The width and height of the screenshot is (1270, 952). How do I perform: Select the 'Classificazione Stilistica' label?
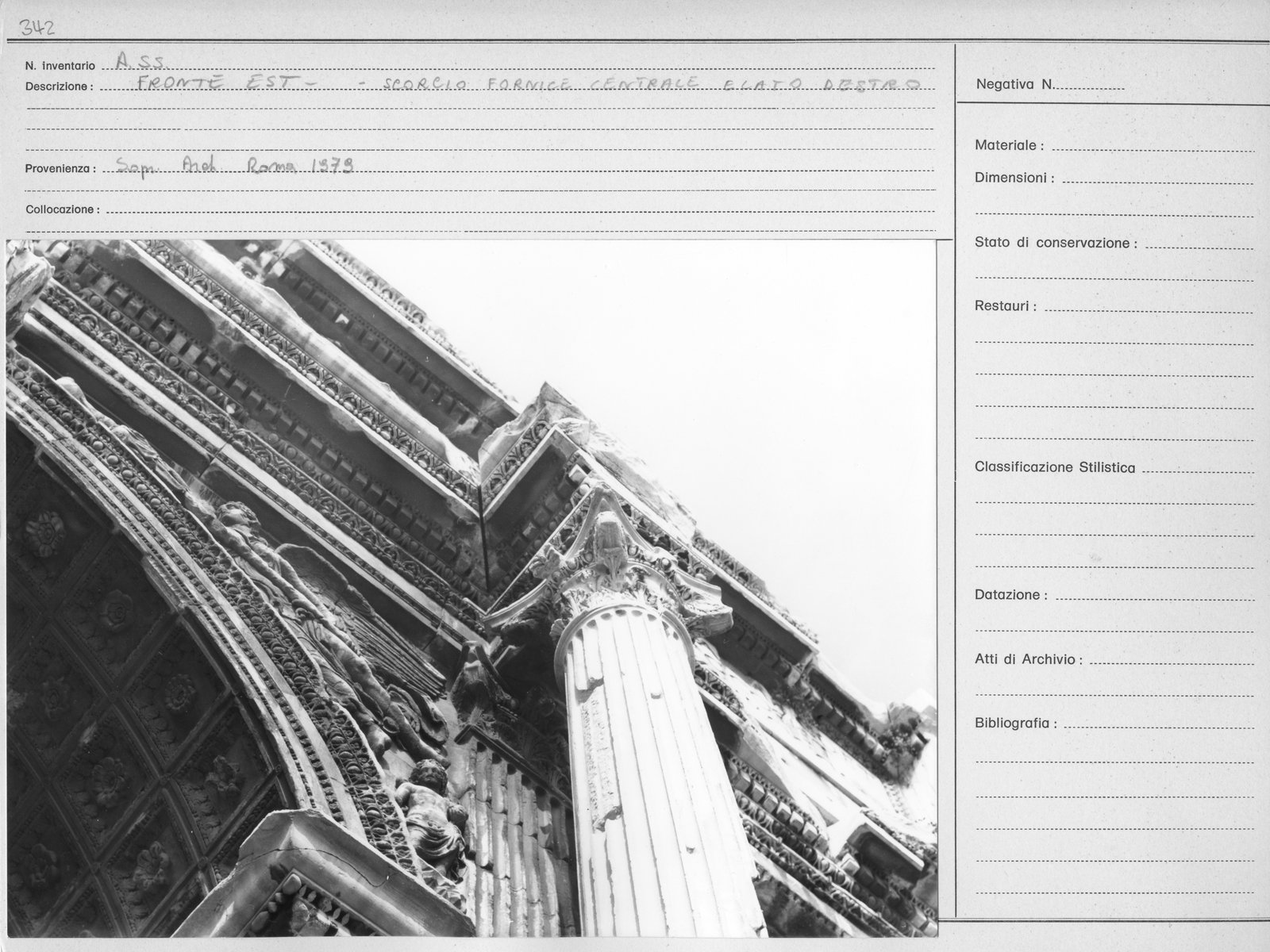click(1055, 467)
